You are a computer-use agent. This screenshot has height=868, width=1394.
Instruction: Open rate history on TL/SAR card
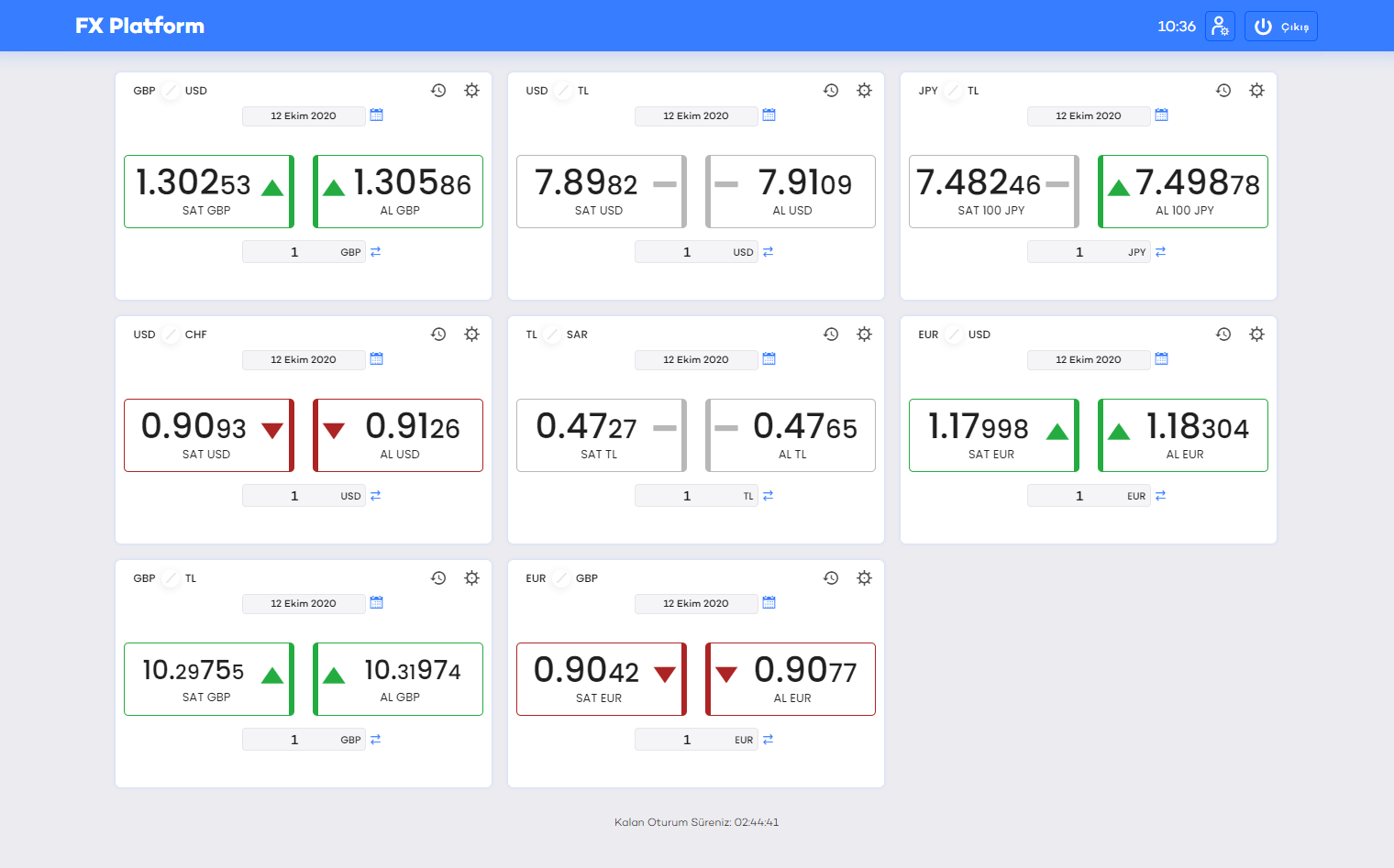coord(831,334)
